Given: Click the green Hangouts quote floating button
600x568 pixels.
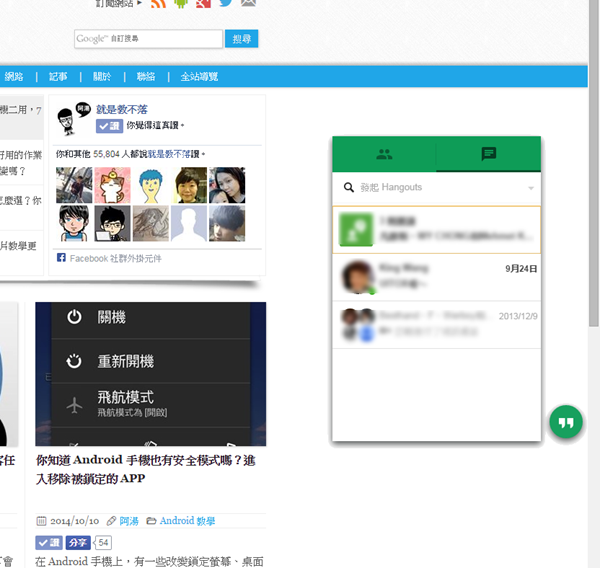Looking at the screenshot, I should pyautogui.click(x=566, y=422).
